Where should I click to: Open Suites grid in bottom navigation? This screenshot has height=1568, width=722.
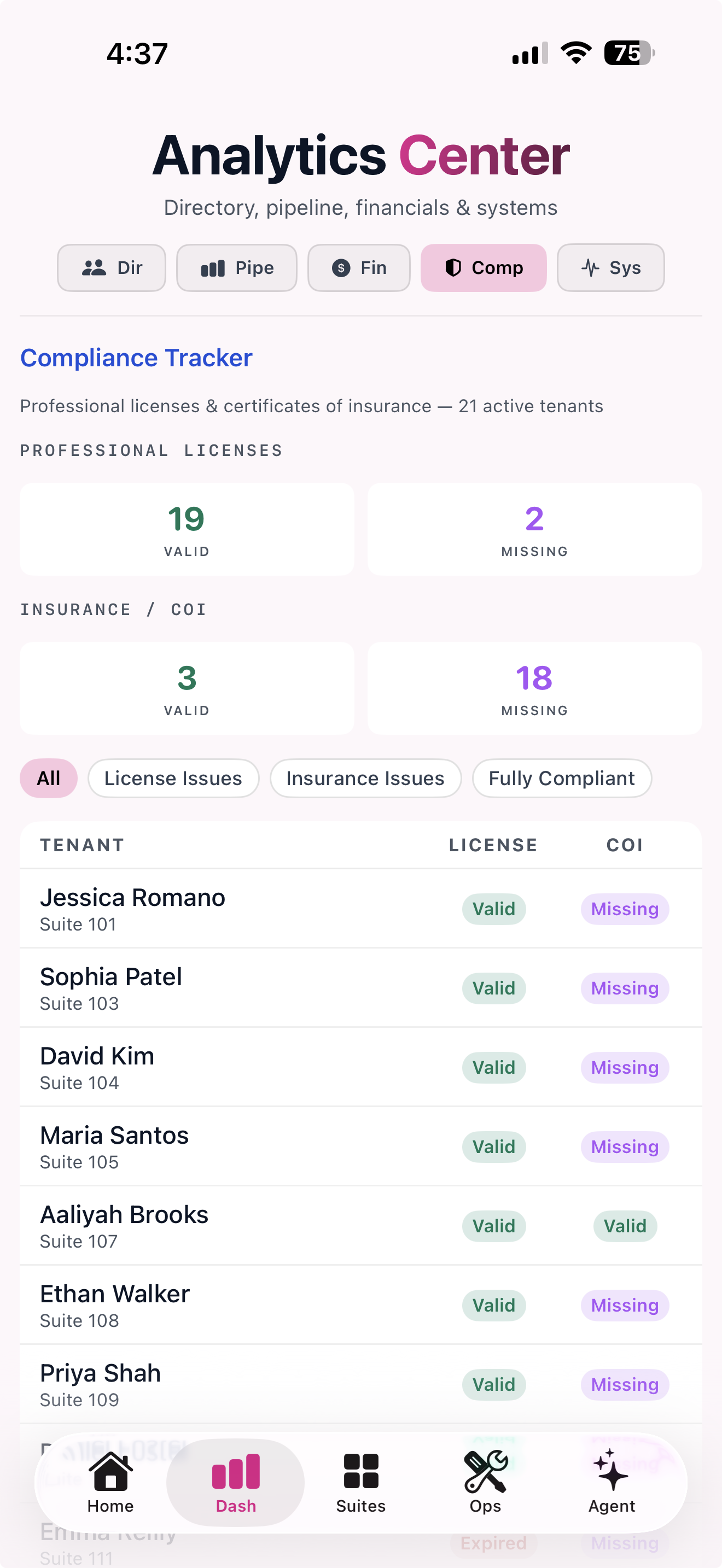pyautogui.click(x=361, y=1483)
